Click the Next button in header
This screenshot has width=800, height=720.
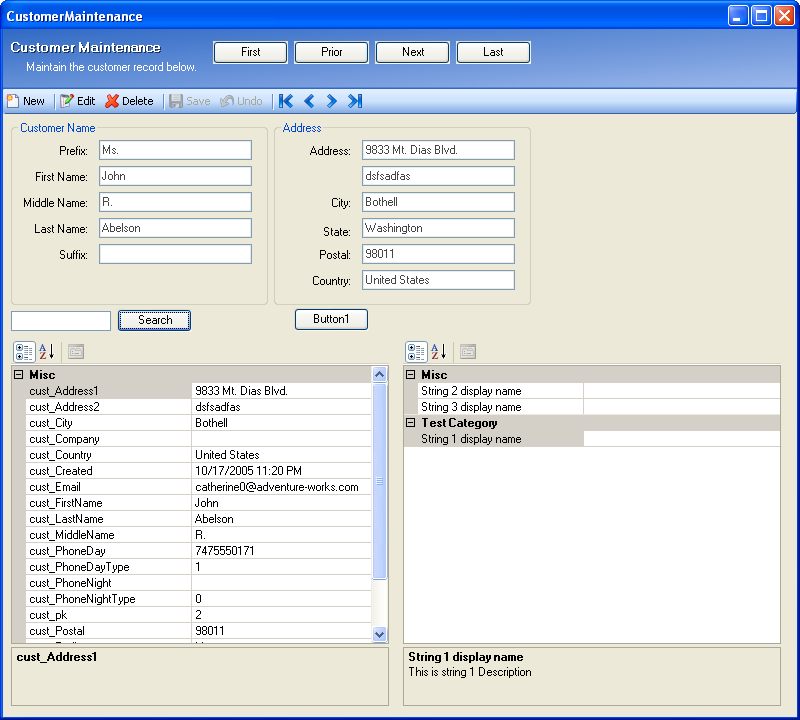click(412, 52)
